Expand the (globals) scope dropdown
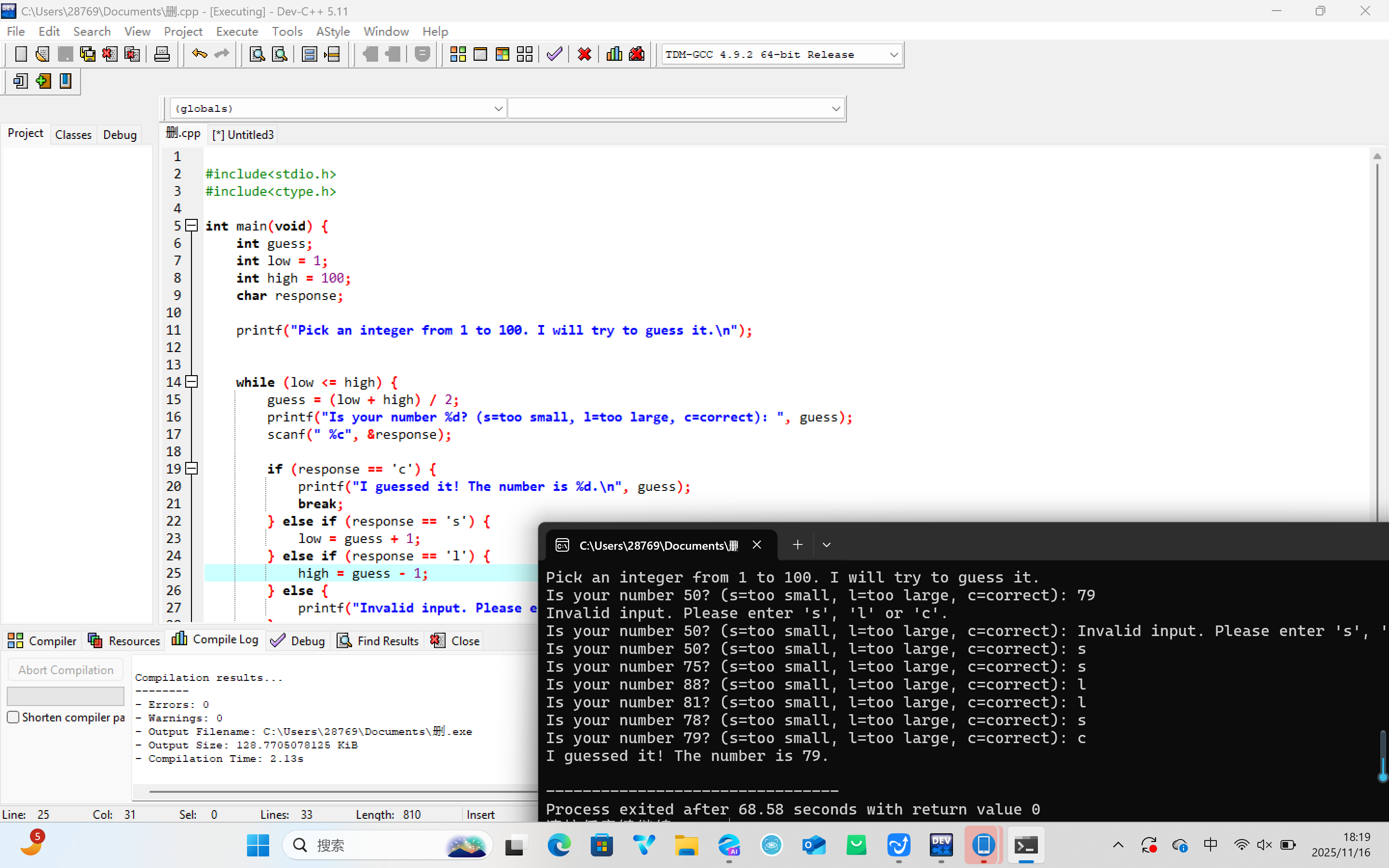1389x868 pixels. click(x=498, y=108)
